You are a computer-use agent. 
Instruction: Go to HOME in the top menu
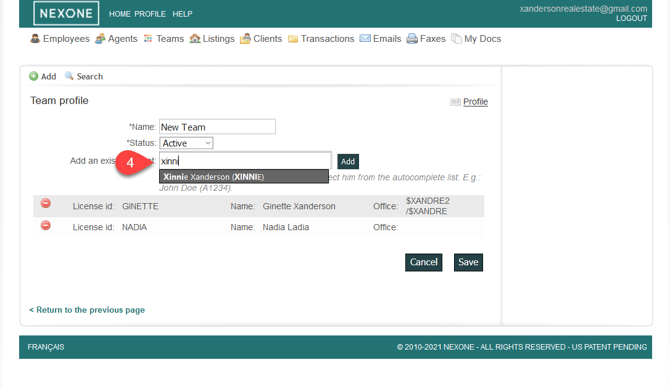point(120,14)
